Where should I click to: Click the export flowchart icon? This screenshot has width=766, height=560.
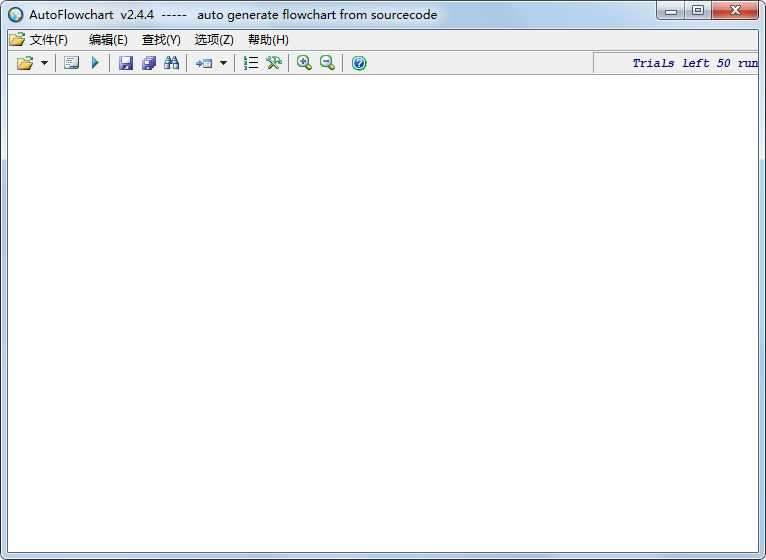(x=204, y=63)
